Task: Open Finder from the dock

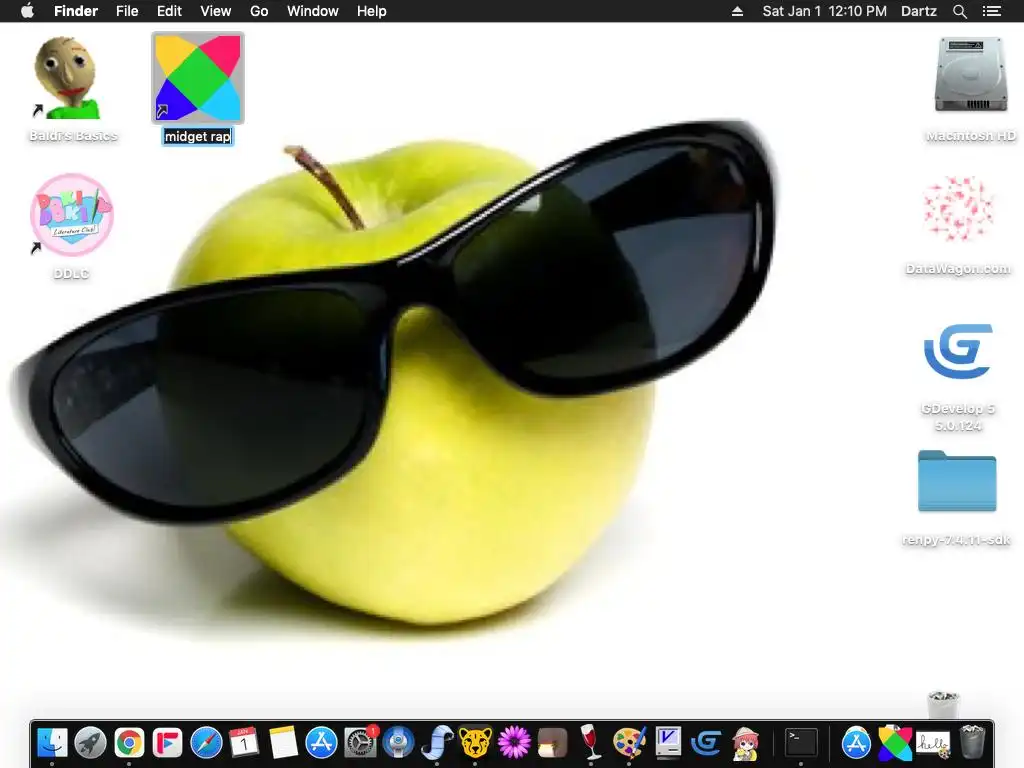Action: tap(52, 743)
